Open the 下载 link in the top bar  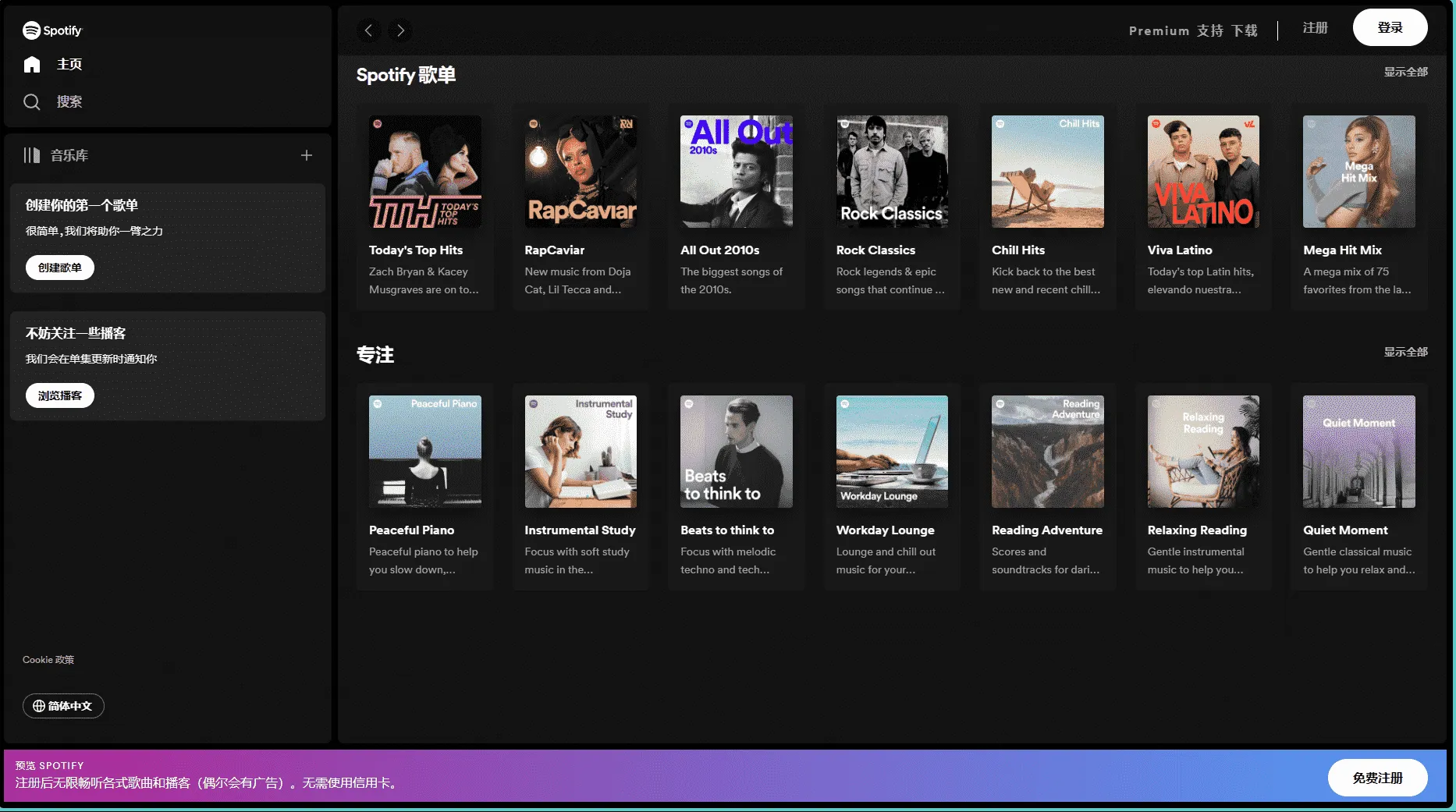(x=1245, y=30)
